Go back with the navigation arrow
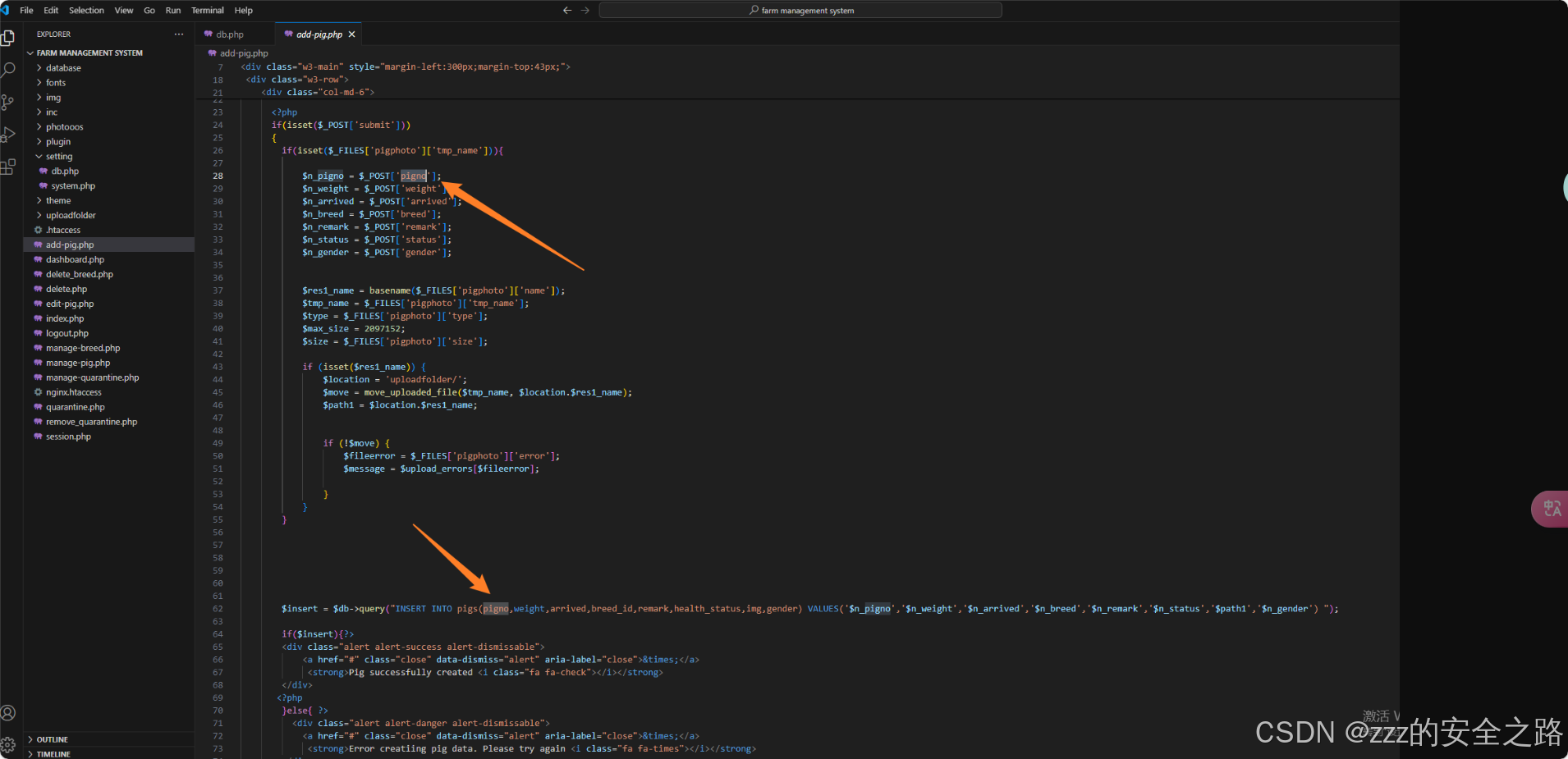The image size is (1568, 759). 566,11
